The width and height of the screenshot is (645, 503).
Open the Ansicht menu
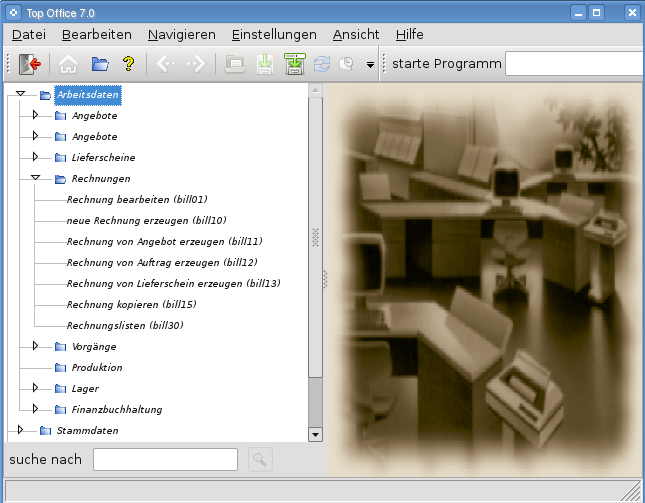click(x=356, y=35)
